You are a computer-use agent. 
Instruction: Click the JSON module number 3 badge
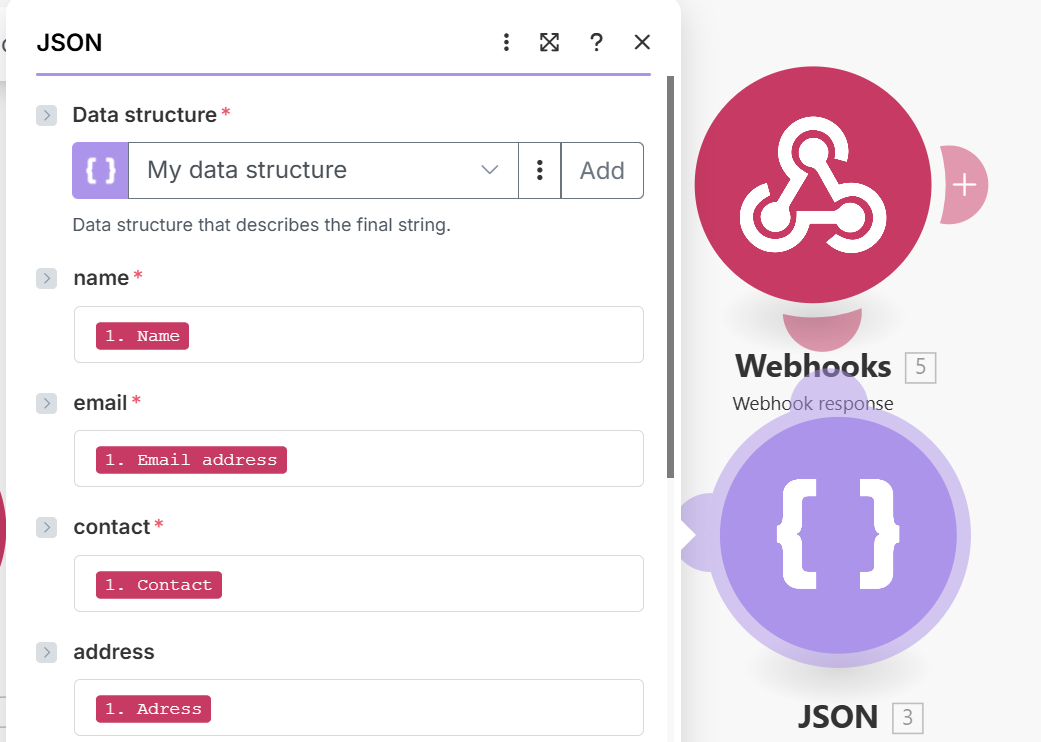[x=908, y=717]
